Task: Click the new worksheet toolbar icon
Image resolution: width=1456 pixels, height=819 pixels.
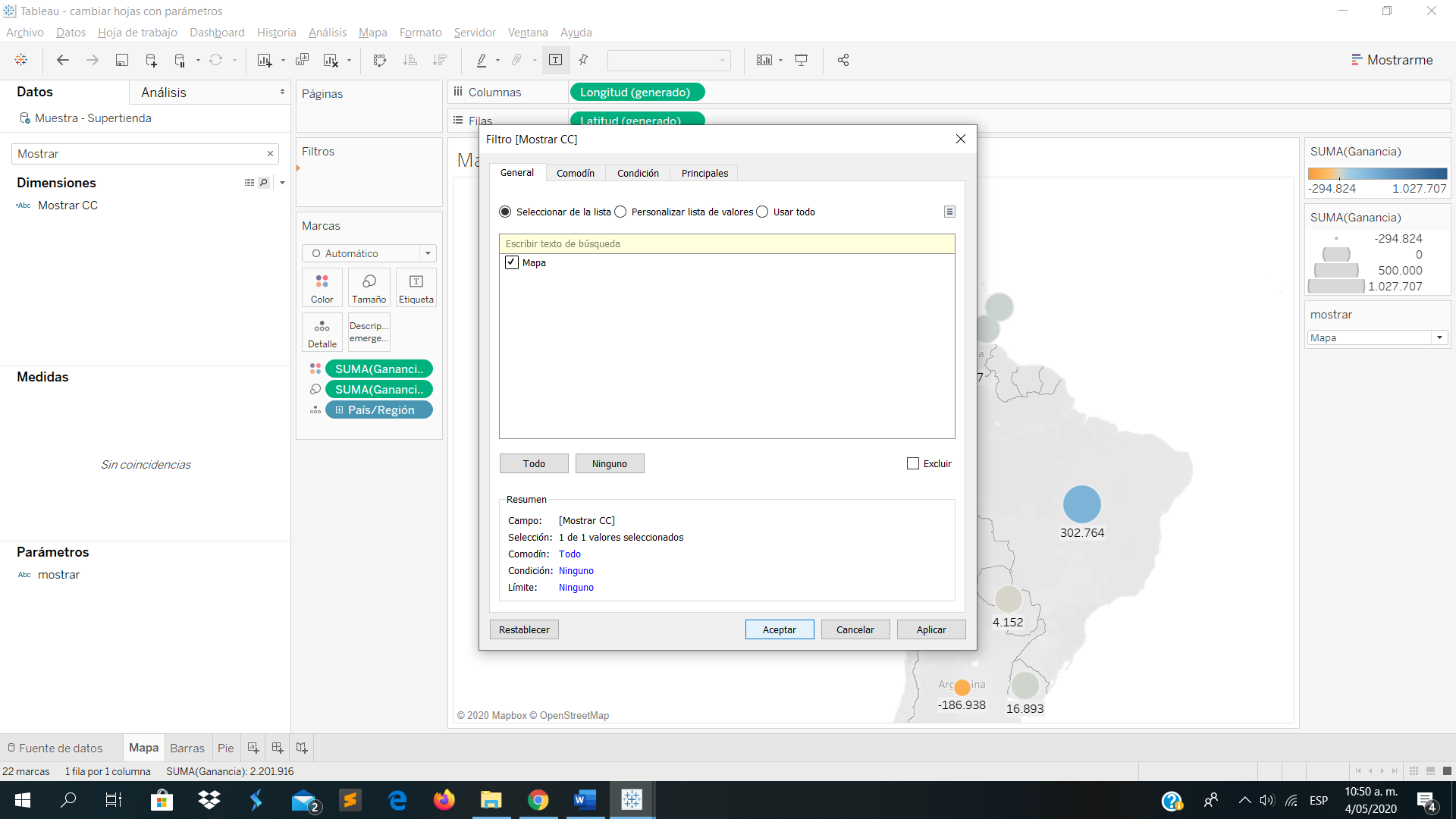Action: click(x=264, y=60)
